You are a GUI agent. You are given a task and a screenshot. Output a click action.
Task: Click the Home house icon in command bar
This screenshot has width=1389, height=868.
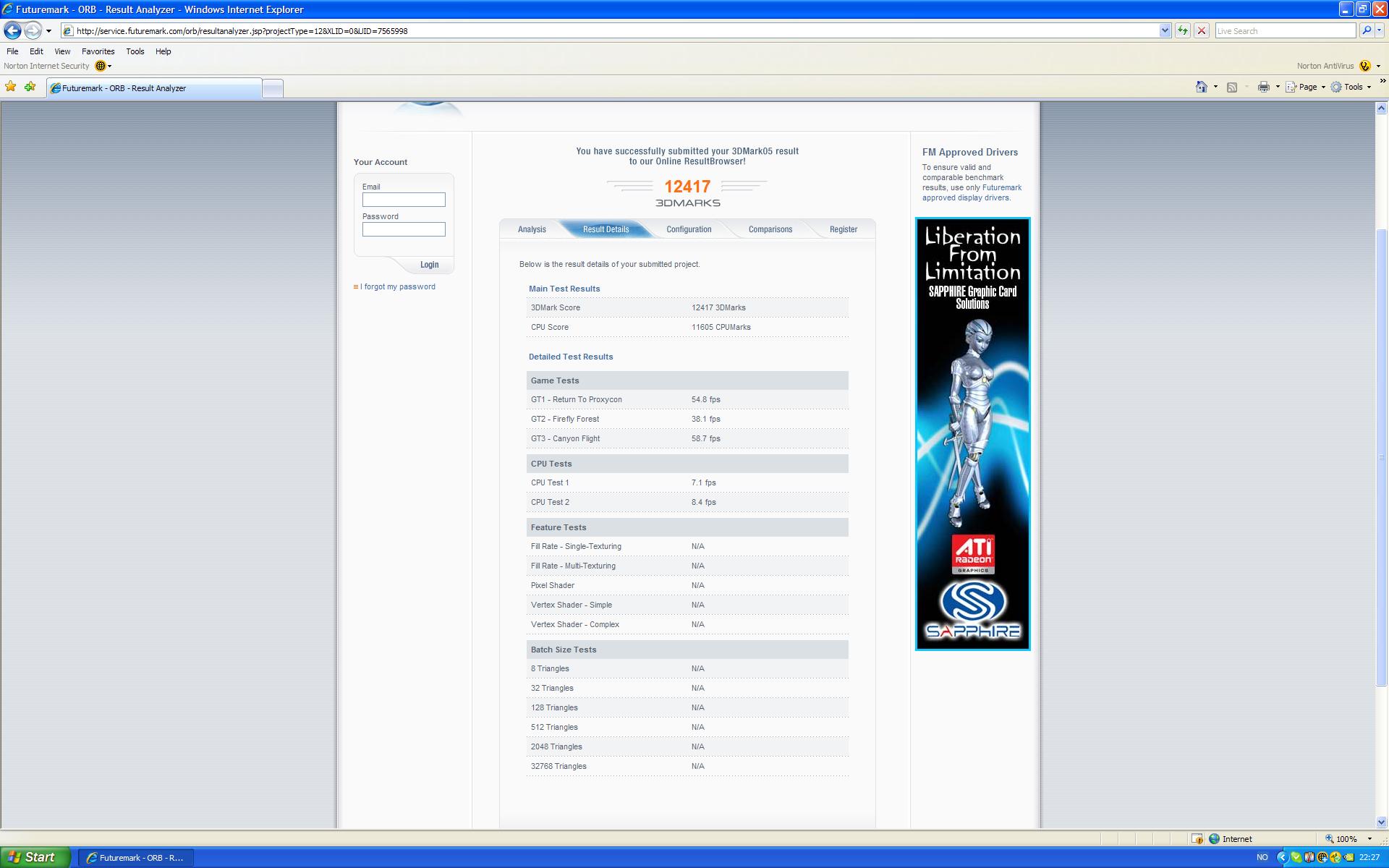(x=1202, y=87)
